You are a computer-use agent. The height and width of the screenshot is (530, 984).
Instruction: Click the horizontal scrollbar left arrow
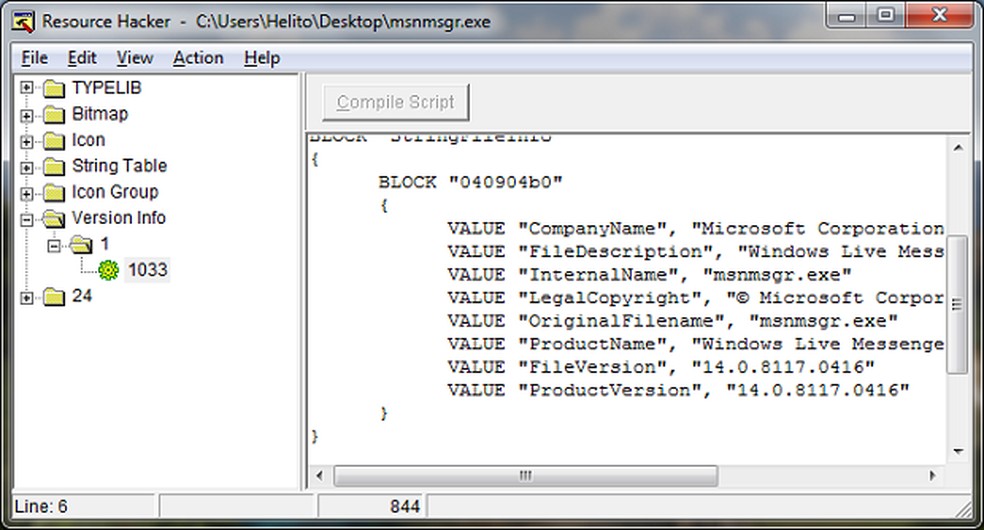pyautogui.click(x=319, y=476)
